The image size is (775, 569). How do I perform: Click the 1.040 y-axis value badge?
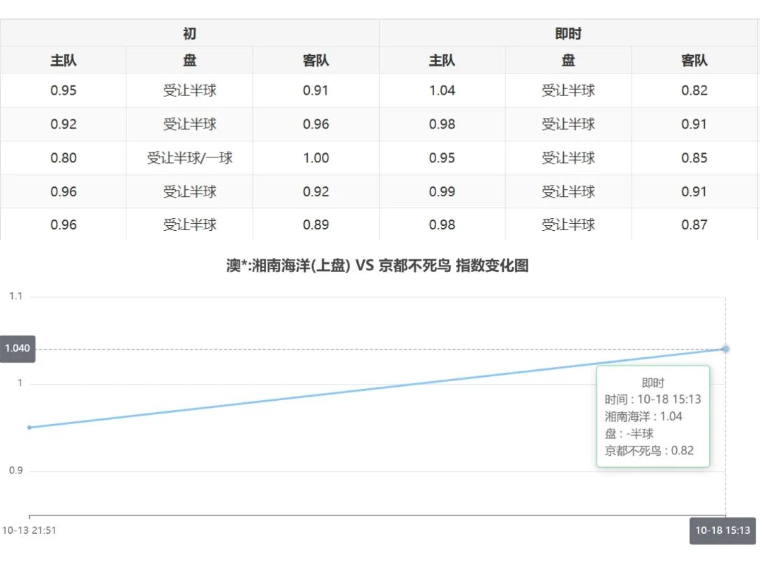(18, 349)
